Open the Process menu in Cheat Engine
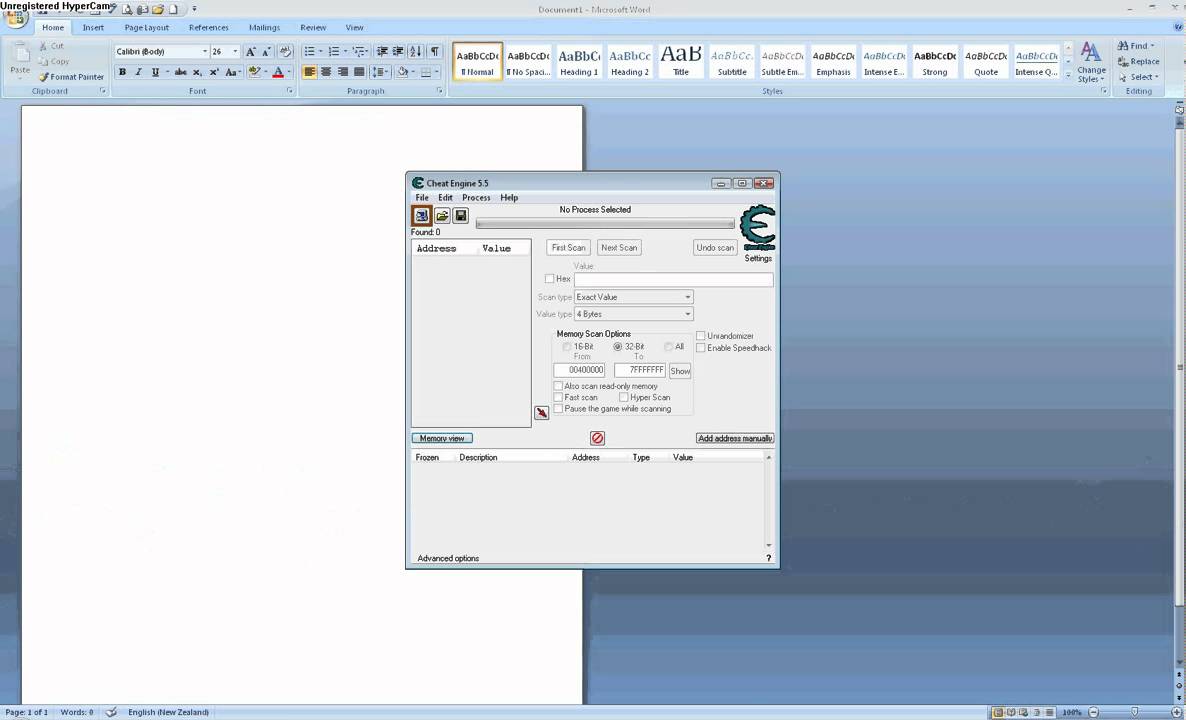 click(477, 197)
